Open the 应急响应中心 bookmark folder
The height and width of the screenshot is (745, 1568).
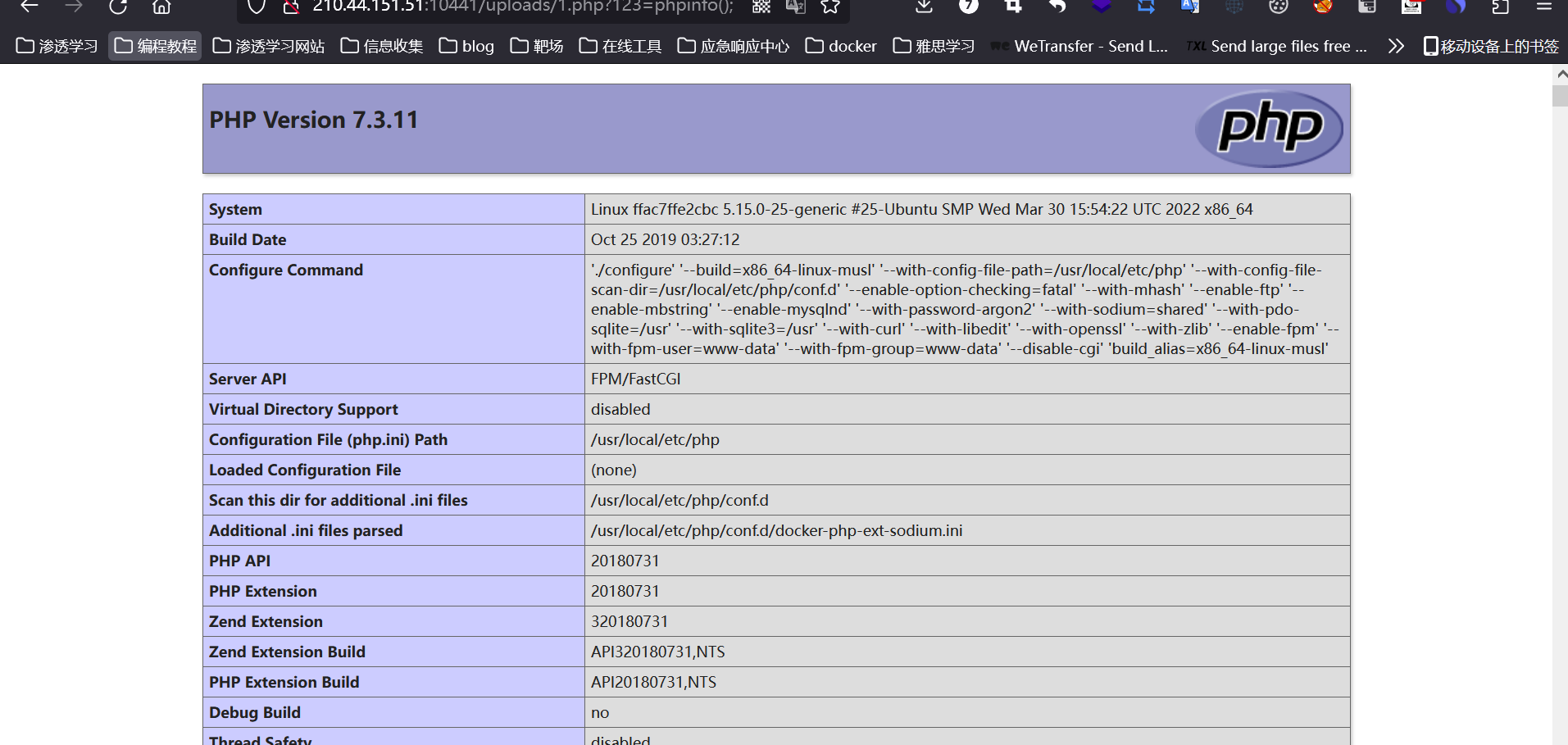[734, 46]
